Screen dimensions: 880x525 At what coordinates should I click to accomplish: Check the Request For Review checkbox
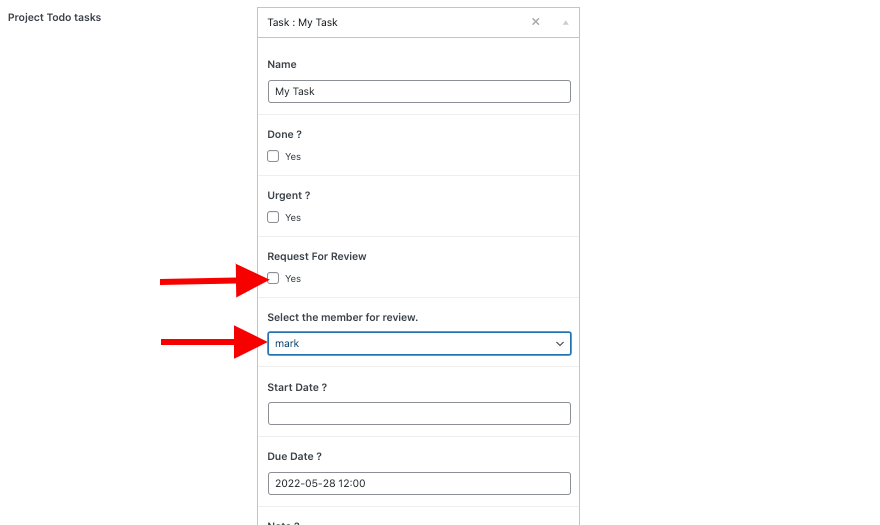click(x=273, y=278)
